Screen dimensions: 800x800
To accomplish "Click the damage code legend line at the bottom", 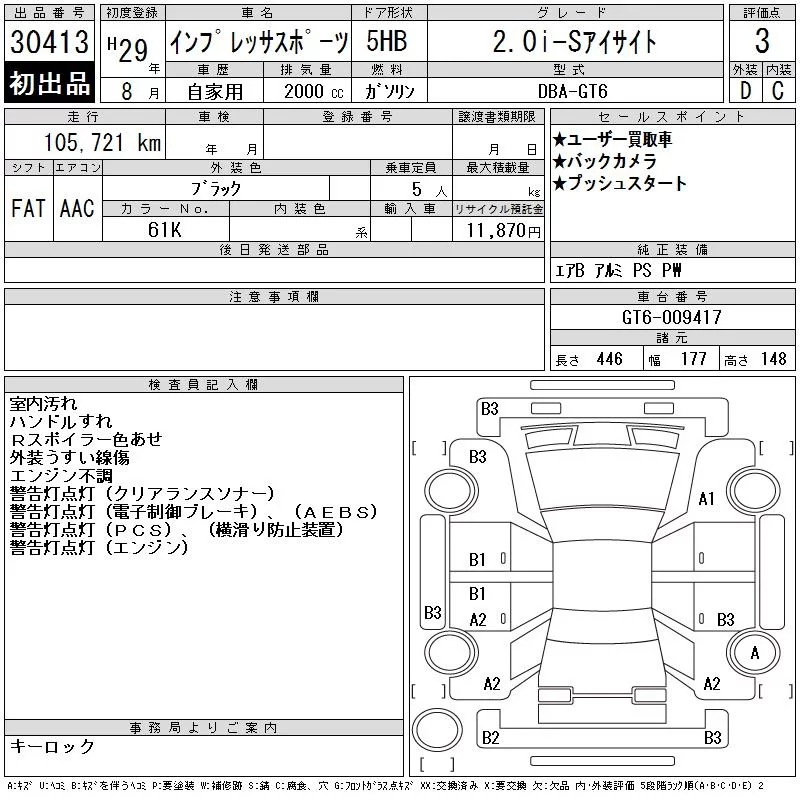I will [386, 786].
